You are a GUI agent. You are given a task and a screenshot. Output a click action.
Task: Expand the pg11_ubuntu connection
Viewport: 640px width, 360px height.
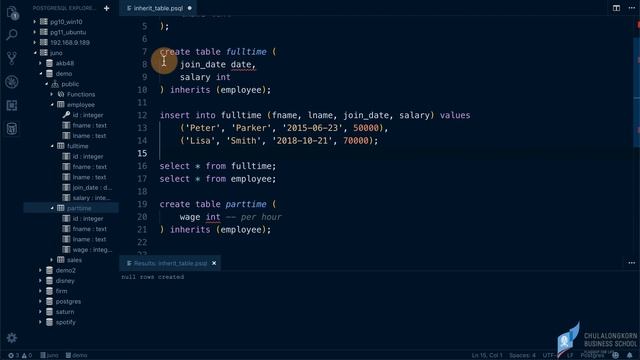click(35, 32)
